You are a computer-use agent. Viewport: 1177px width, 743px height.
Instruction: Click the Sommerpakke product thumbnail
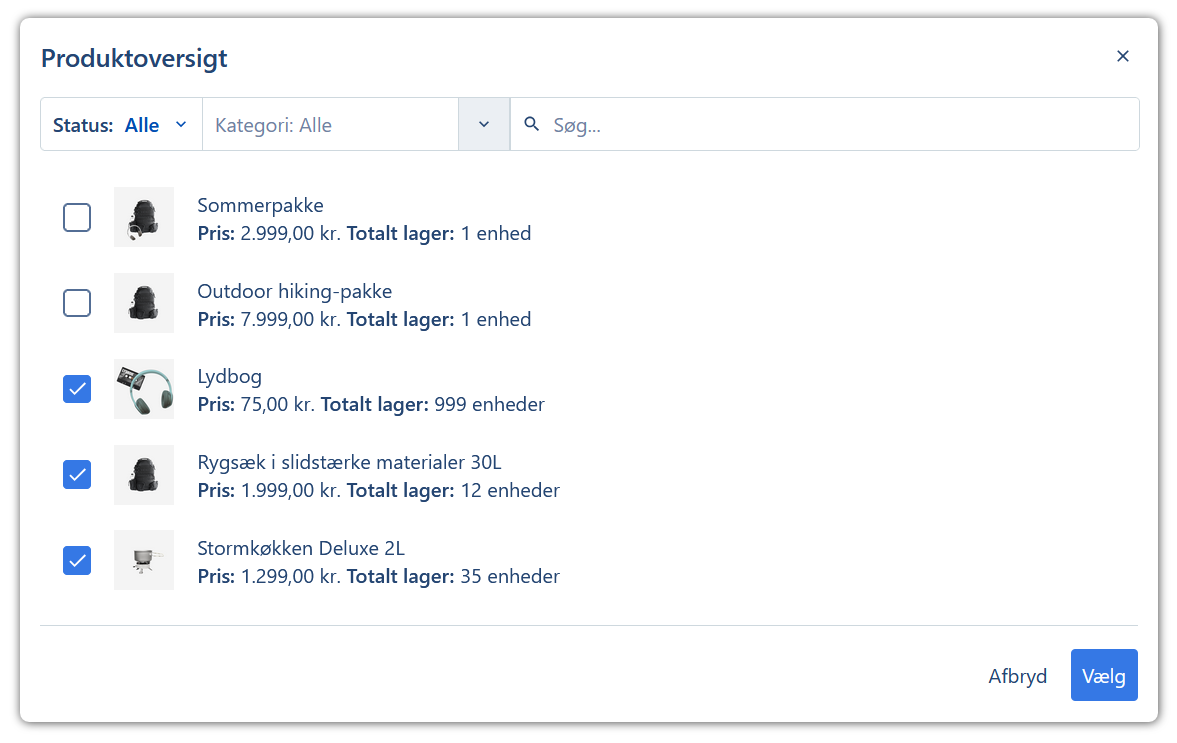click(144, 217)
